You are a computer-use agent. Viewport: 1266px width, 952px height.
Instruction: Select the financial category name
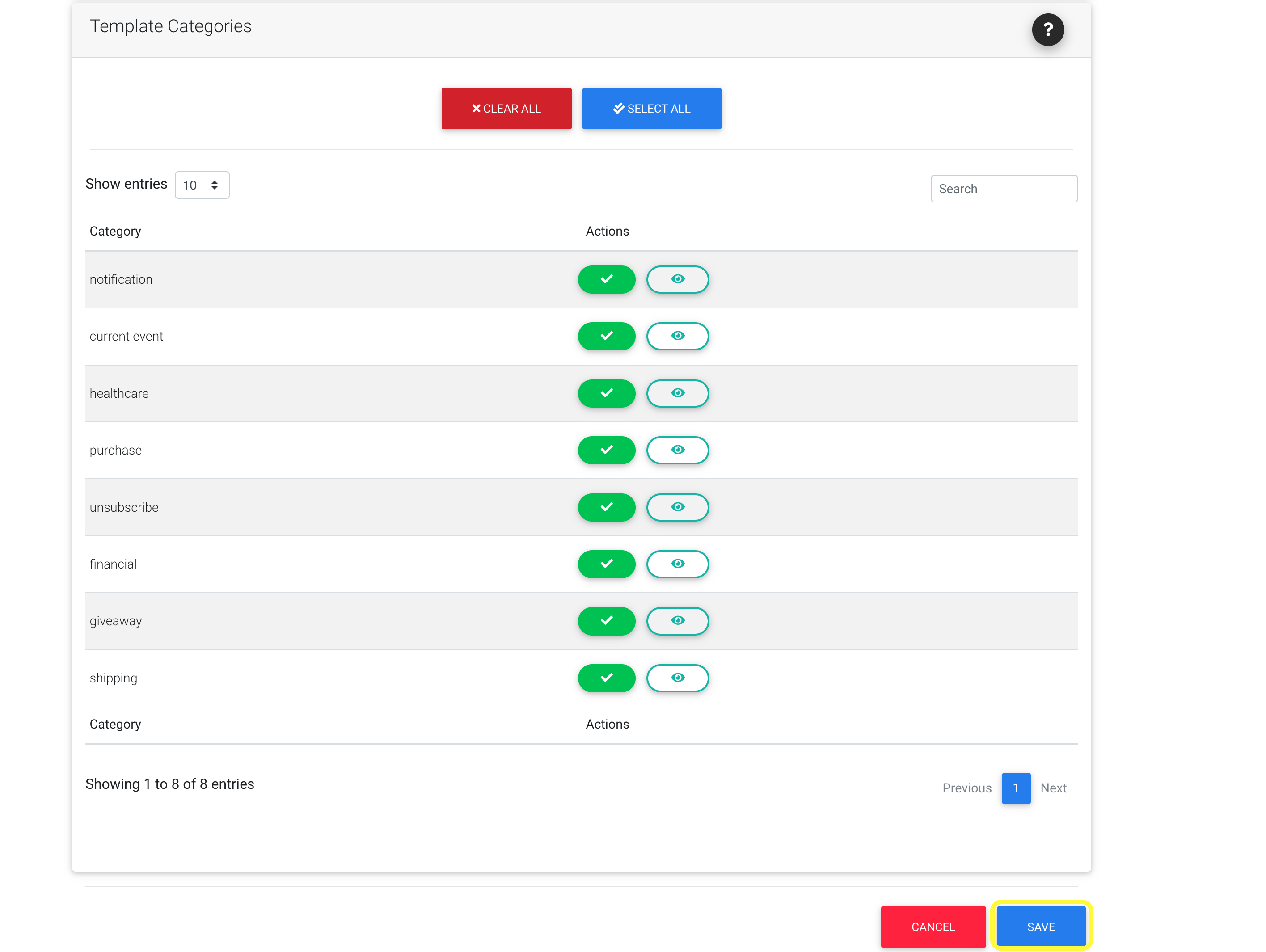click(x=113, y=564)
